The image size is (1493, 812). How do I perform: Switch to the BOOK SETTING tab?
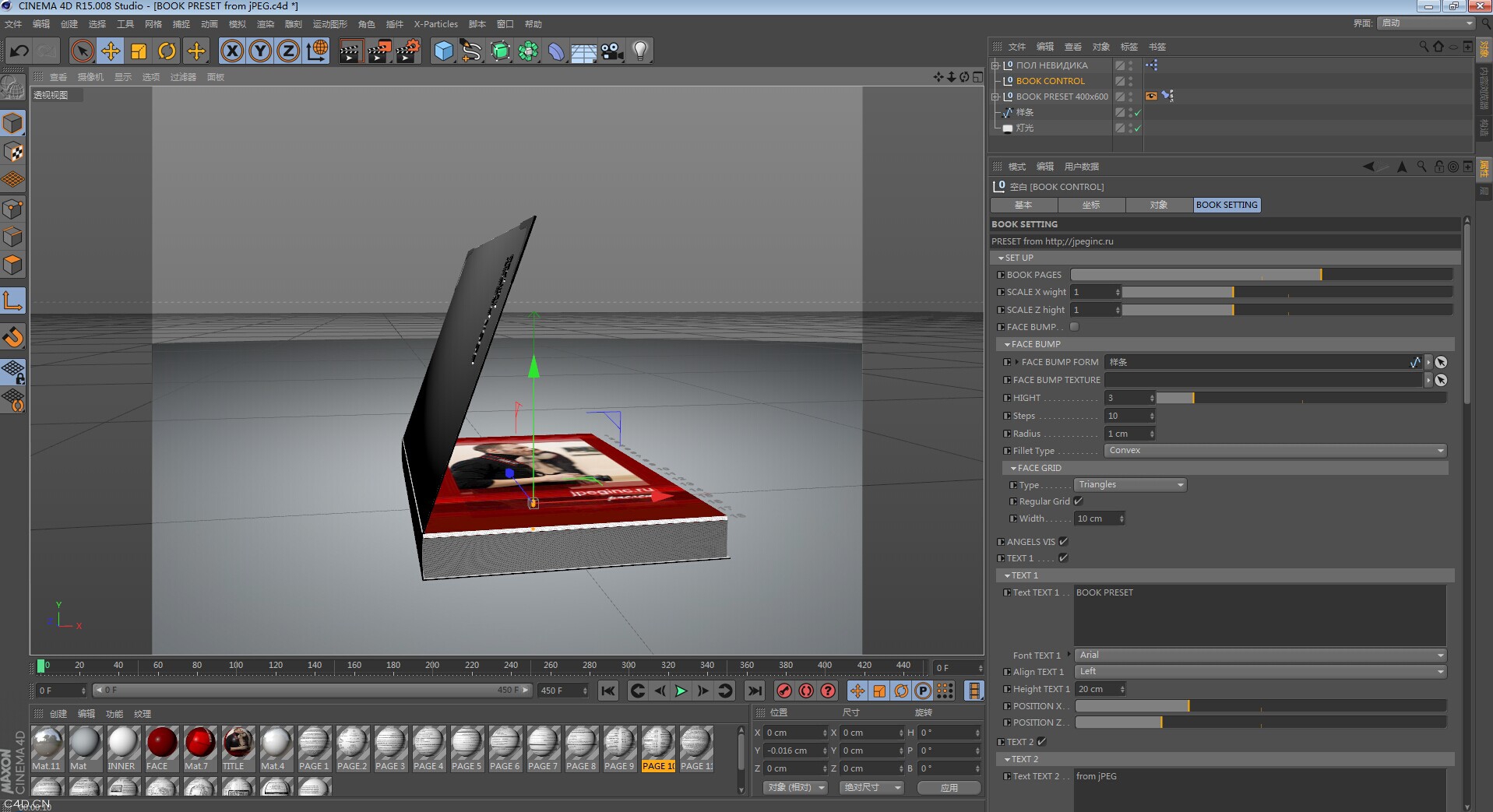point(1227,205)
